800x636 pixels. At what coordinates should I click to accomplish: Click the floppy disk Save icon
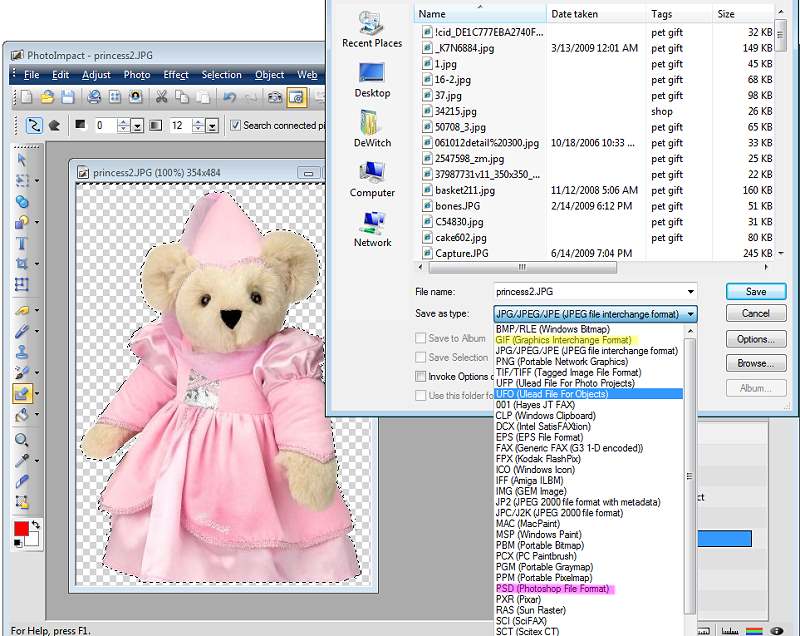click(67, 97)
